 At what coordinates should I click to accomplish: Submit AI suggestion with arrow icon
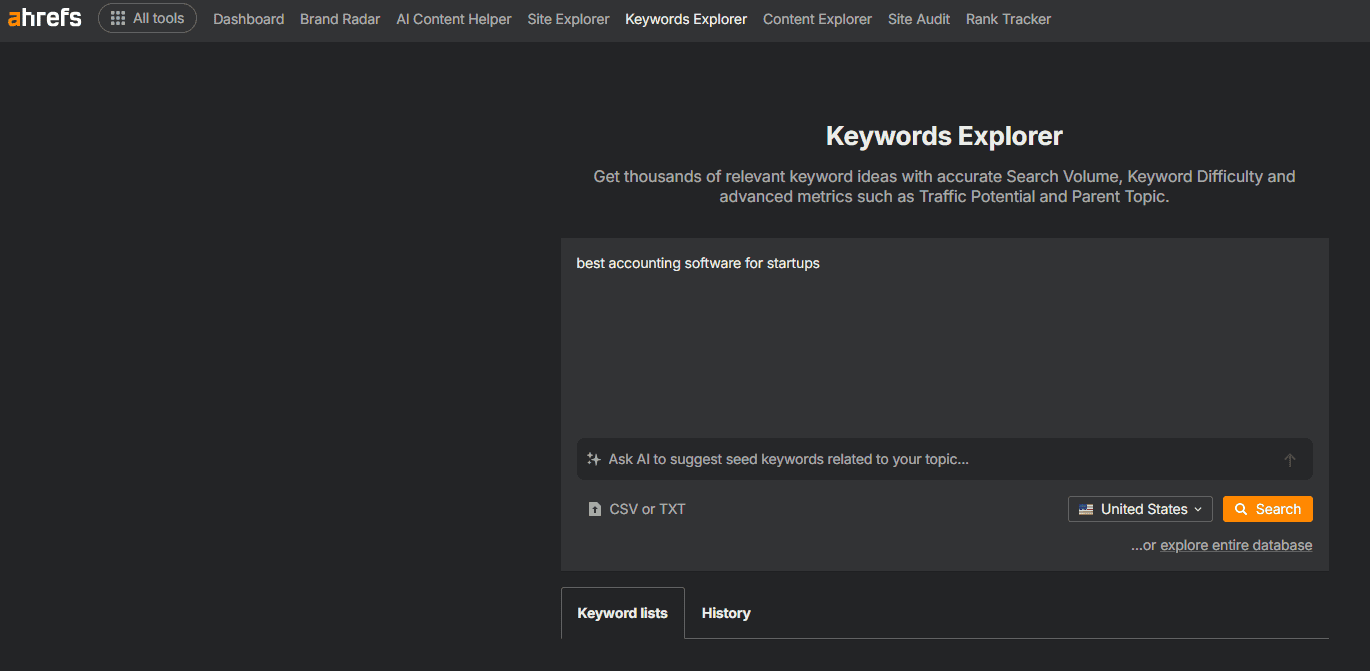click(1290, 460)
